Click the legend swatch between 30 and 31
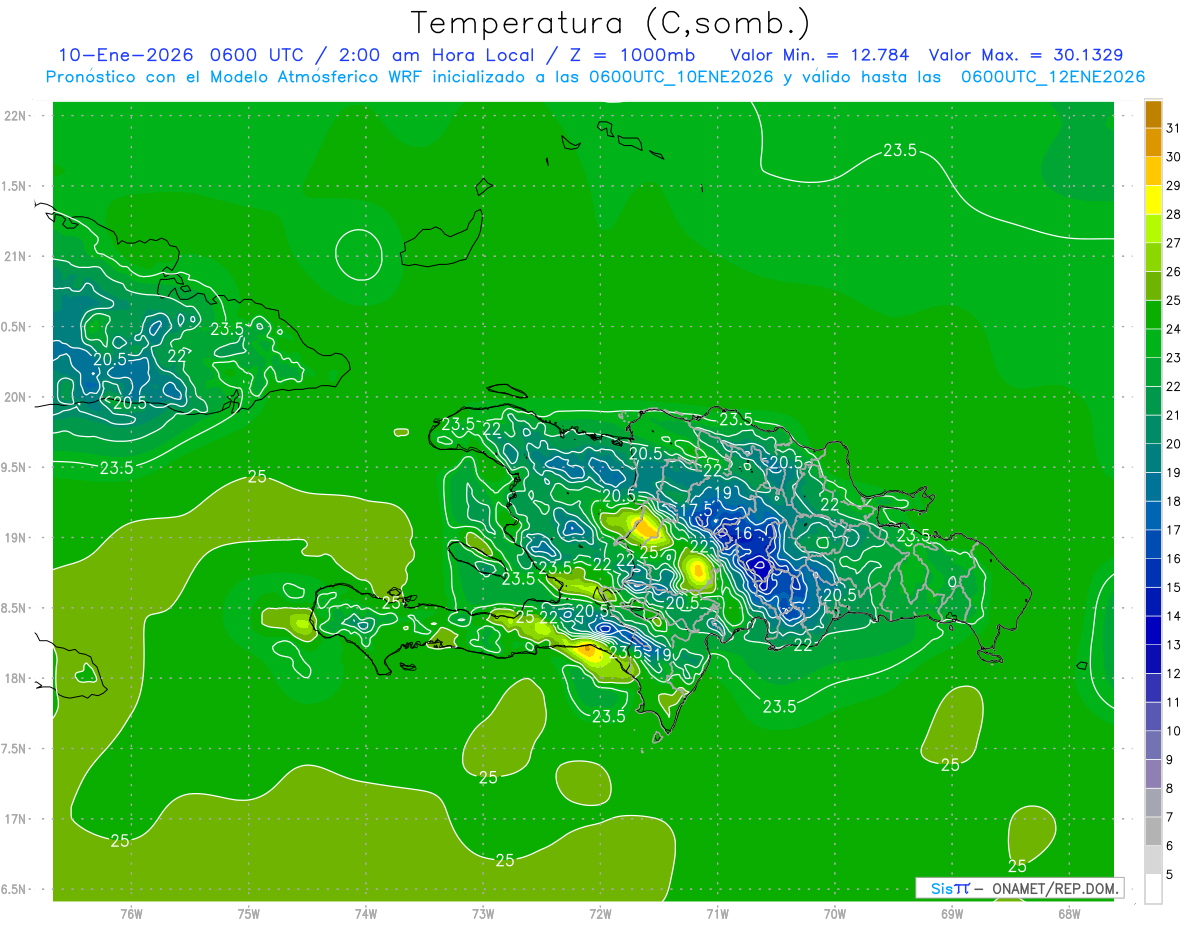 pyautogui.click(x=1153, y=143)
